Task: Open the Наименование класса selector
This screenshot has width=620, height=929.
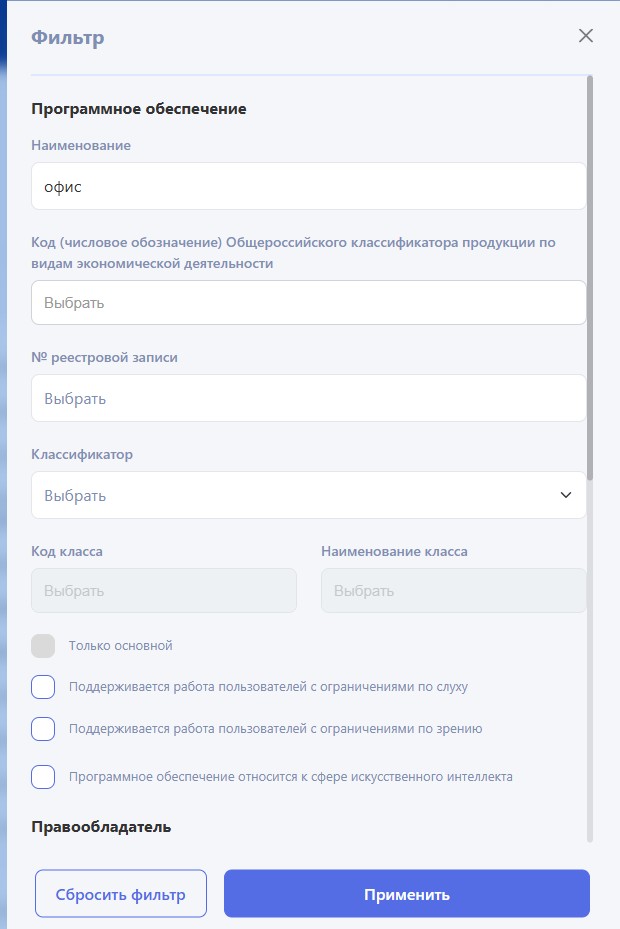Action: click(453, 591)
